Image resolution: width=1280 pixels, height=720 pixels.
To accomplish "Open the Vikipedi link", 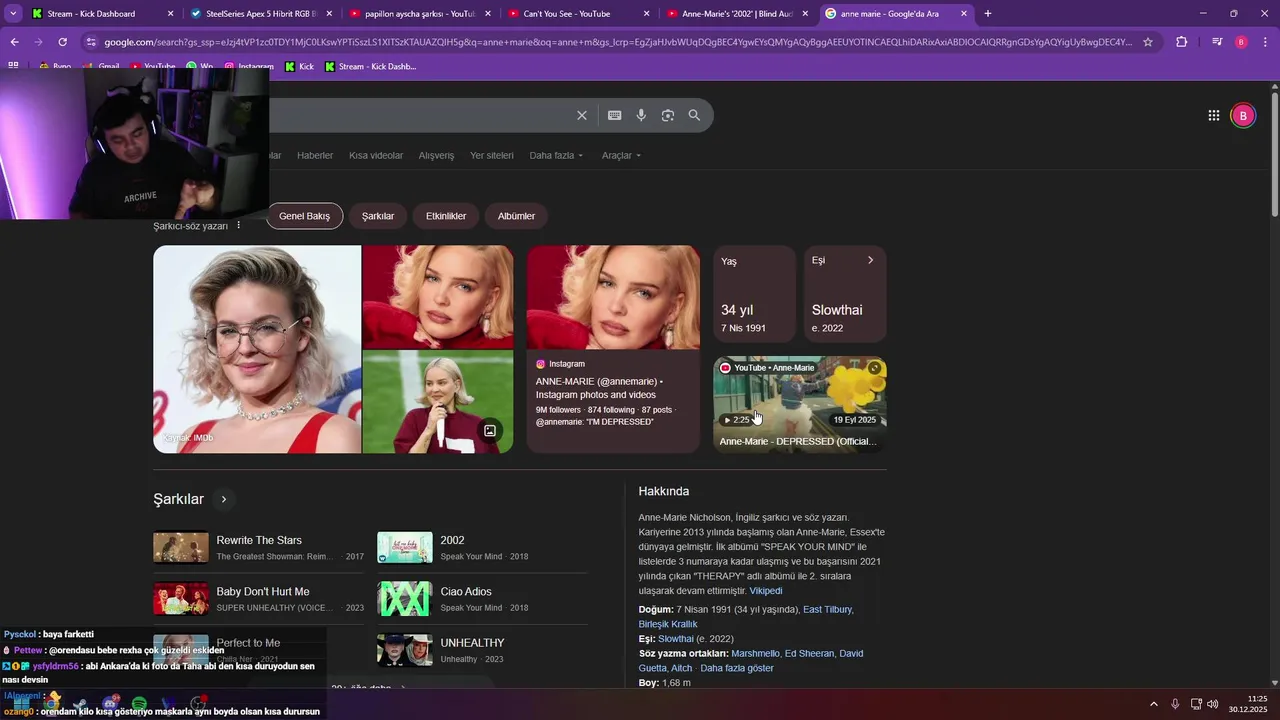I will pyautogui.click(x=766, y=591).
